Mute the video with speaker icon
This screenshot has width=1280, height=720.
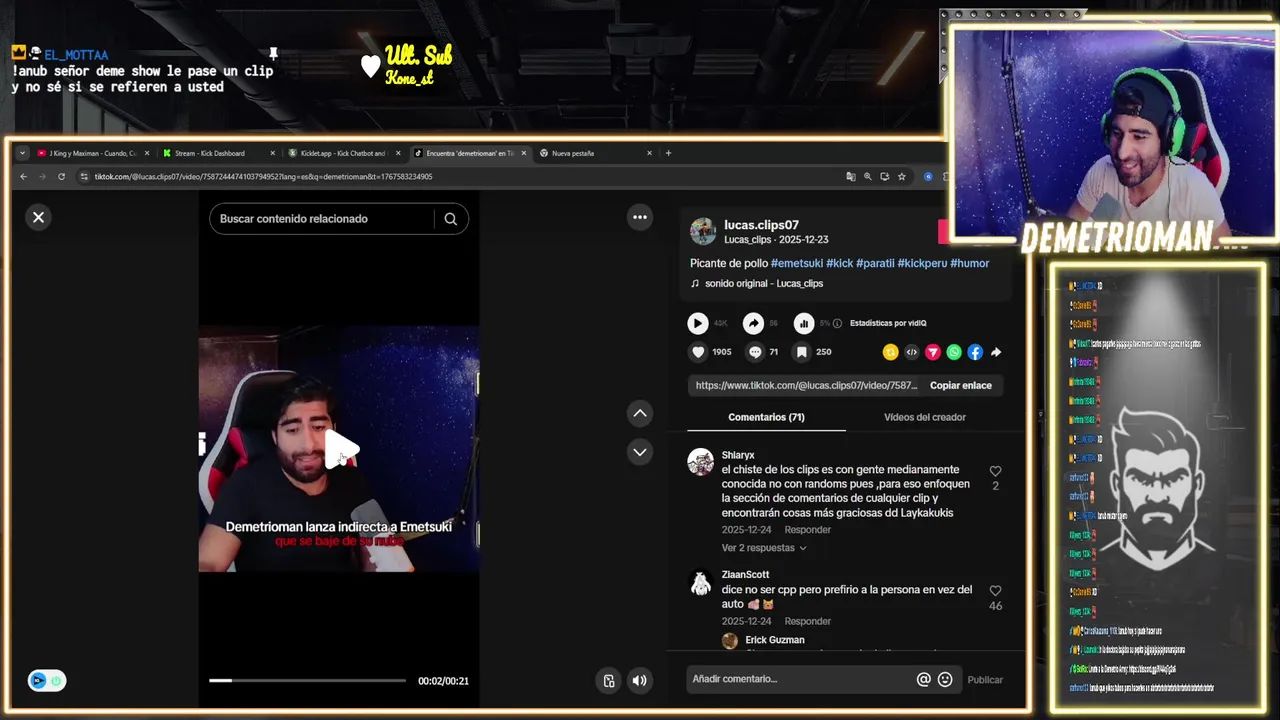640,681
